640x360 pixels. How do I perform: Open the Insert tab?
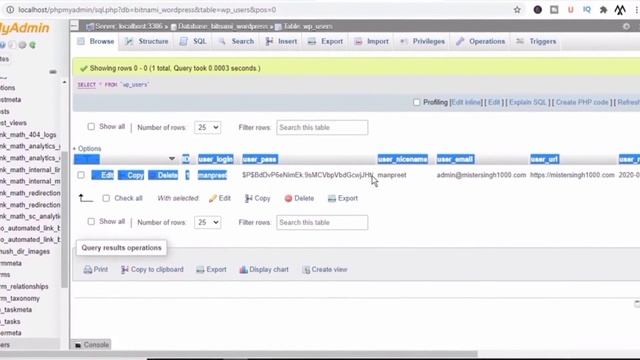(x=282, y=41)
